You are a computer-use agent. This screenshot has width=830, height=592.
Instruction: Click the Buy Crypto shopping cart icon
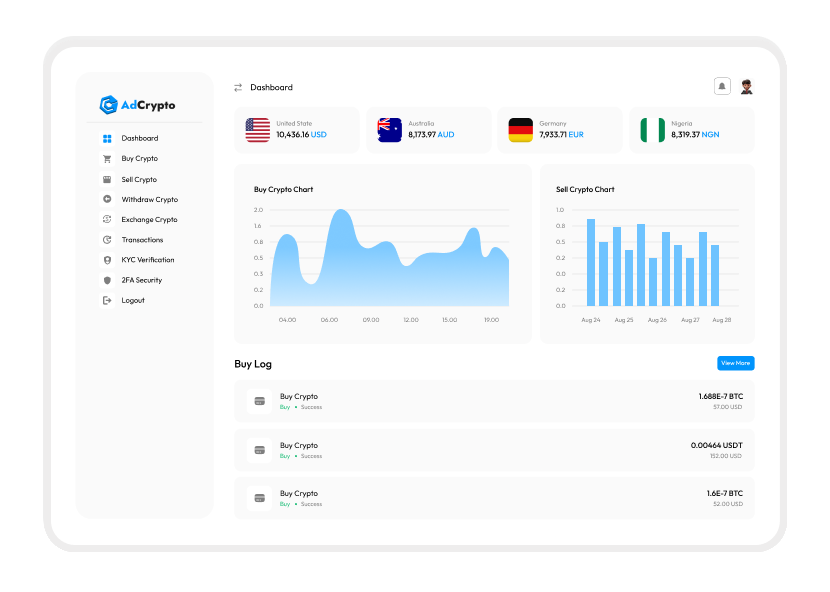point(107,159)
